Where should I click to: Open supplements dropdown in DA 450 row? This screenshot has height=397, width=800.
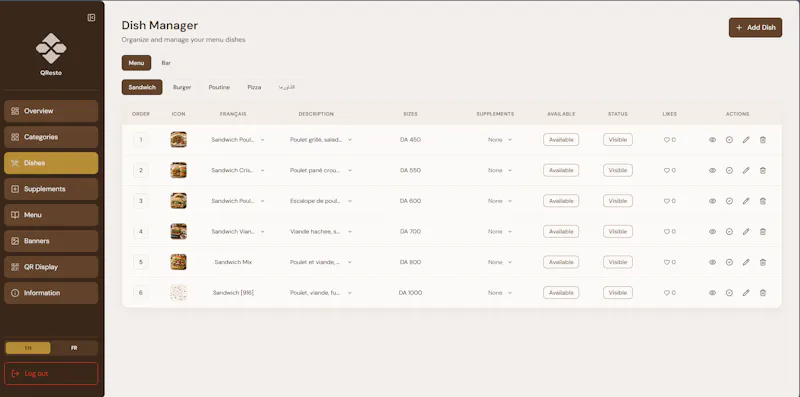(x=499, y=140)
